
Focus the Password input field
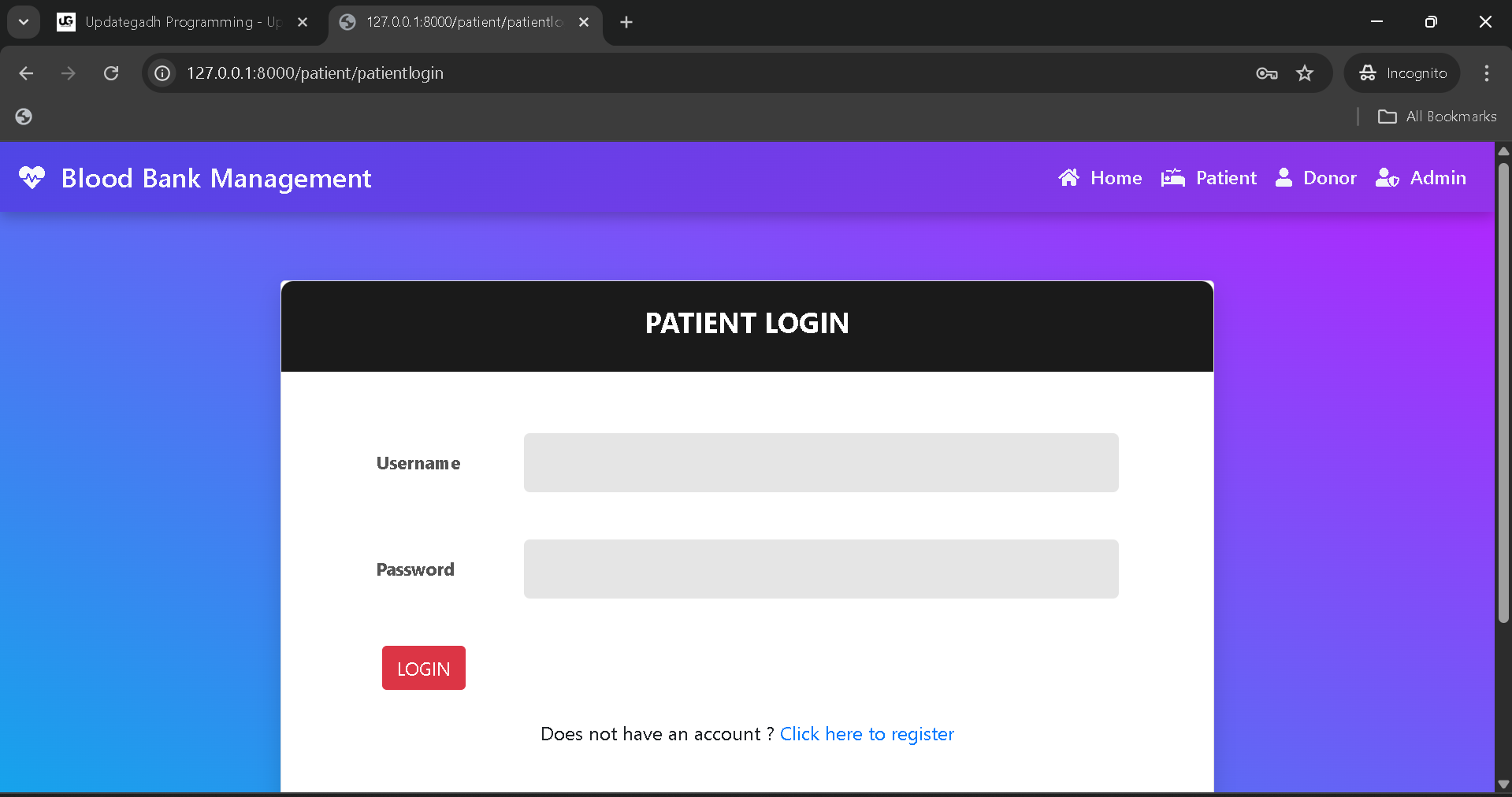coord(820,569)
